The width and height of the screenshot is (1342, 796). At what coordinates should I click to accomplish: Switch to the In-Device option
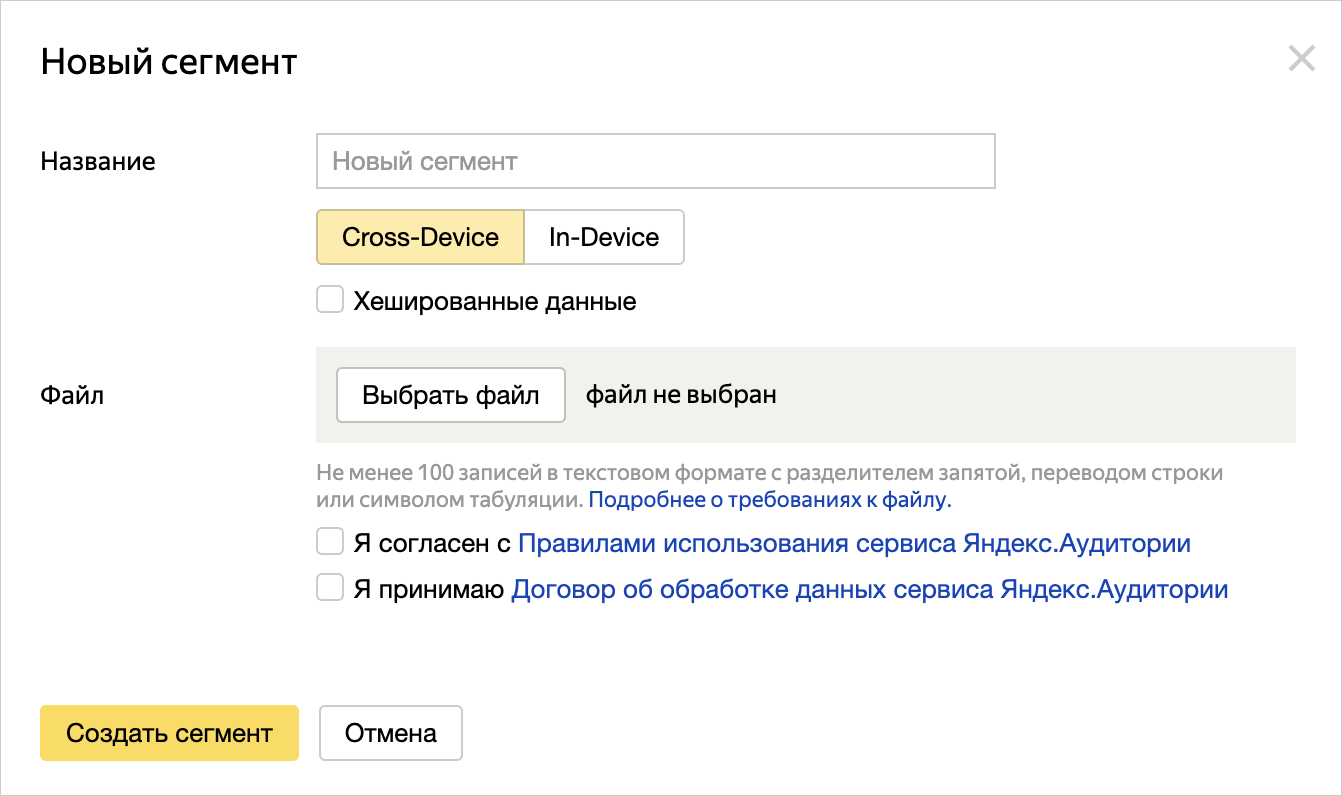point(604,237)
